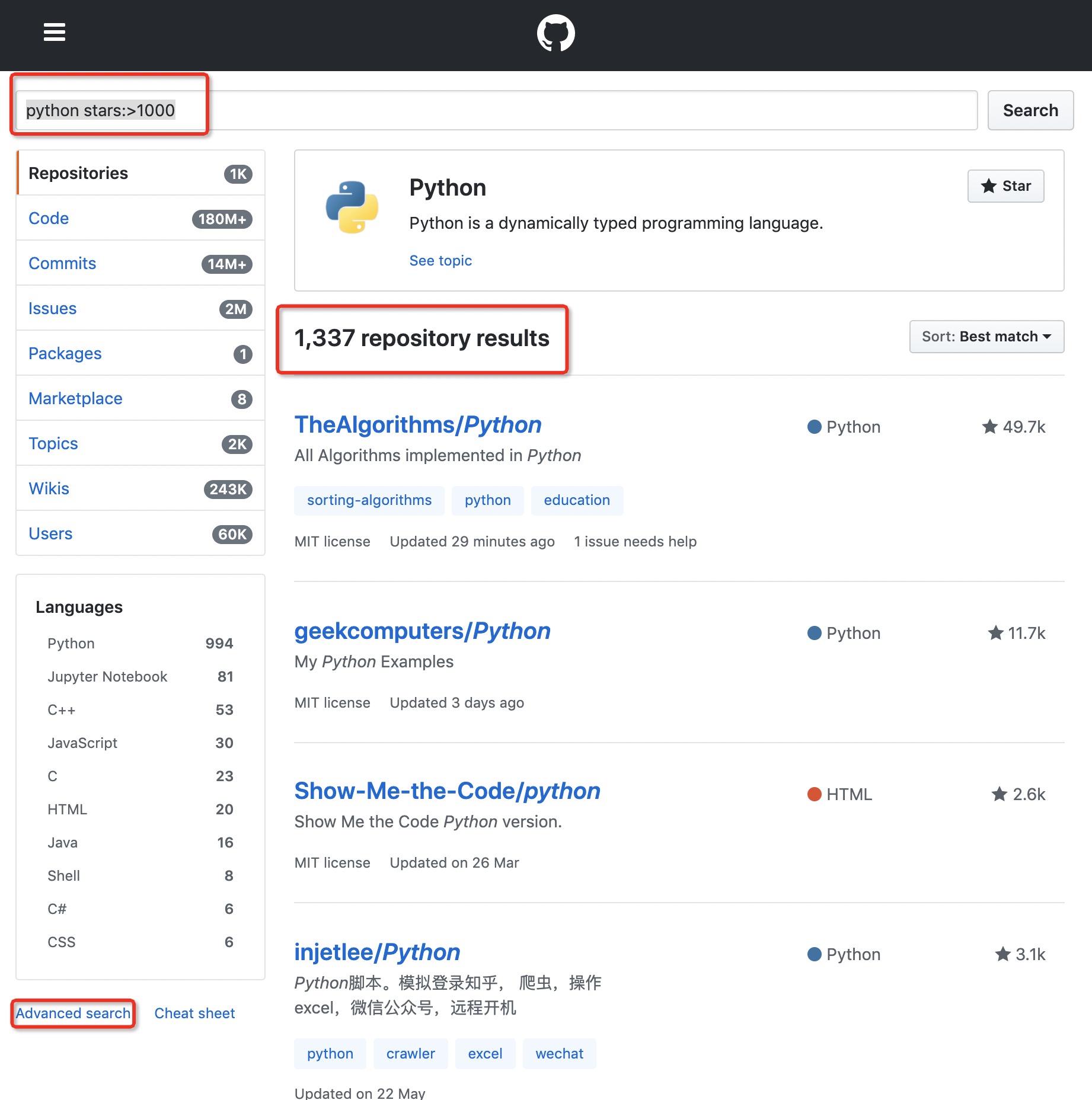Viewport: 1092px width, 1100px height.
Task: Star the Python topic
Action: [1005, 186]
